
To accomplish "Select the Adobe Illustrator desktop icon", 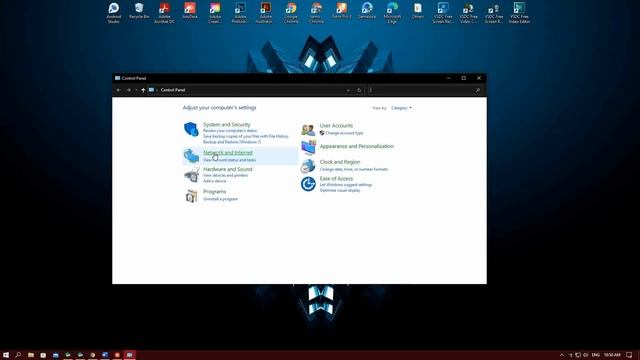I will click(265, 13).
